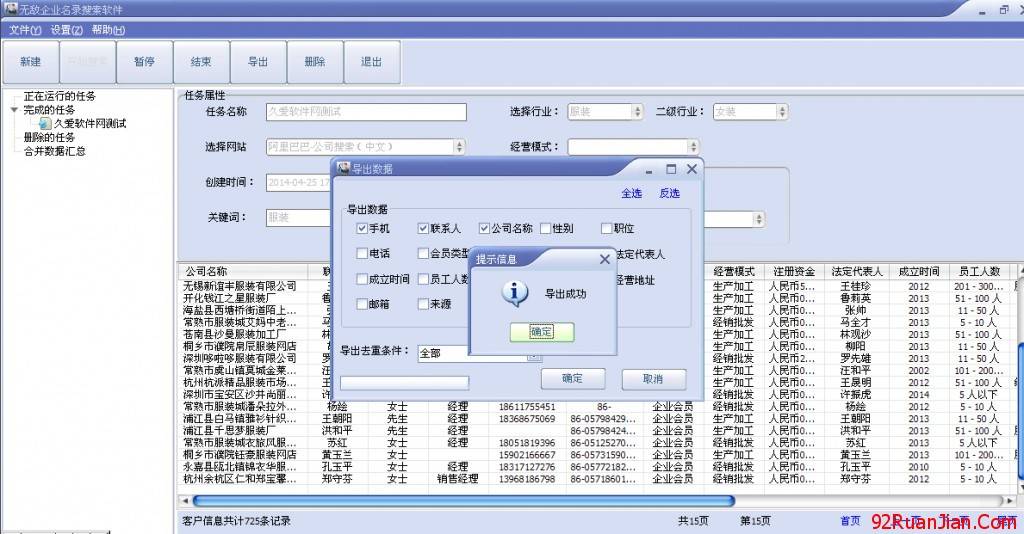Open the 二级行业 dropdown

tap(782, 112)
